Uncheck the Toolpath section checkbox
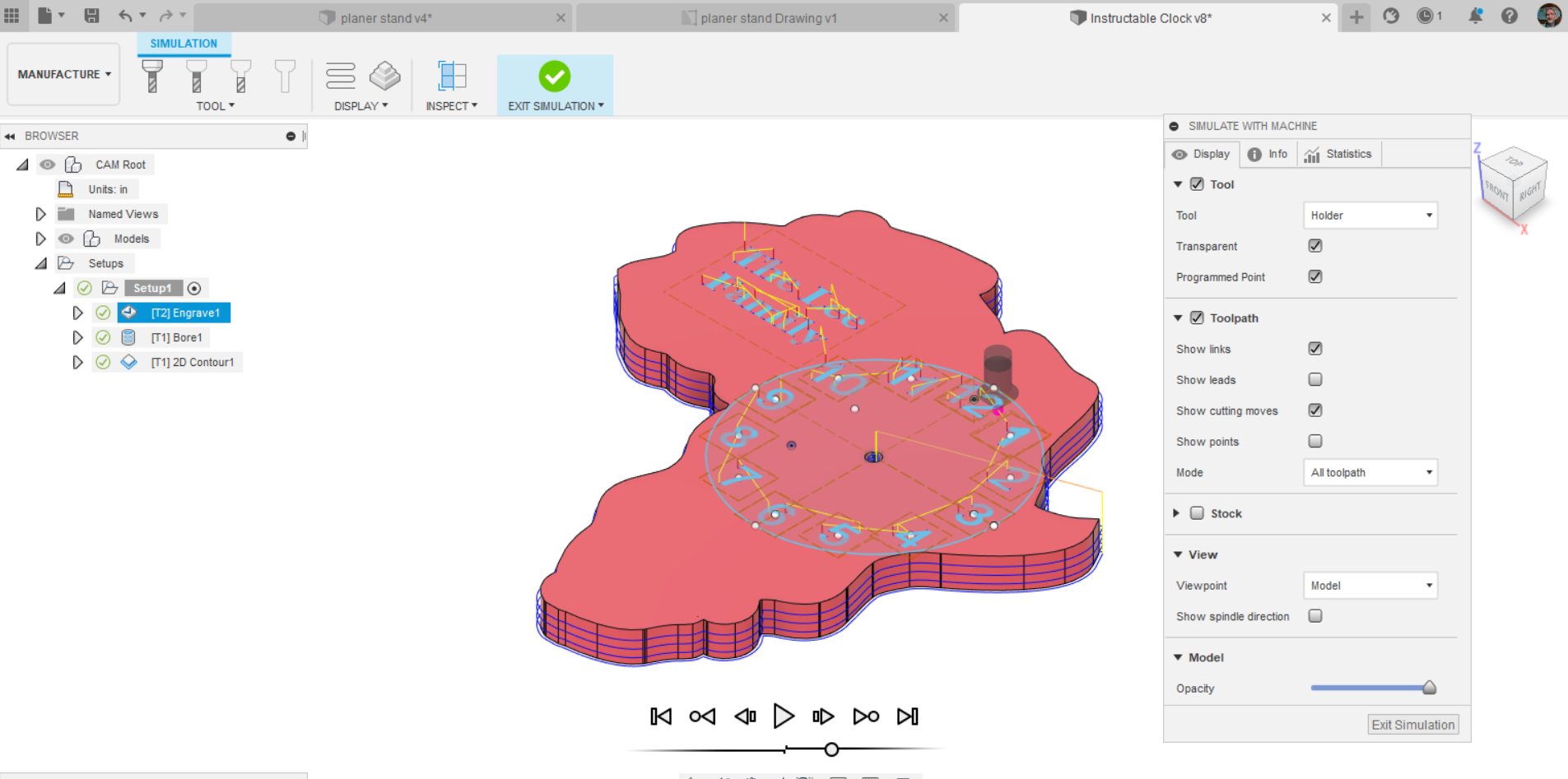 [x=1197, y=318]
